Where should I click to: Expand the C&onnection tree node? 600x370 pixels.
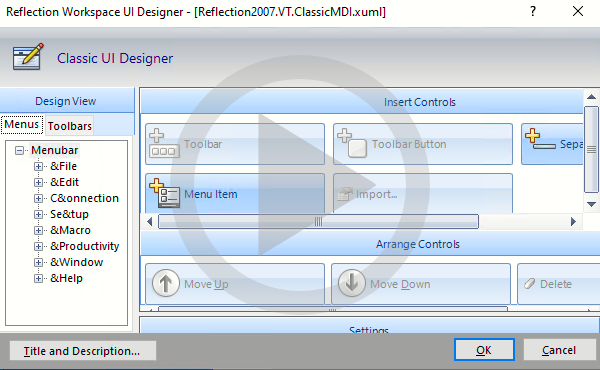[38, 199]
